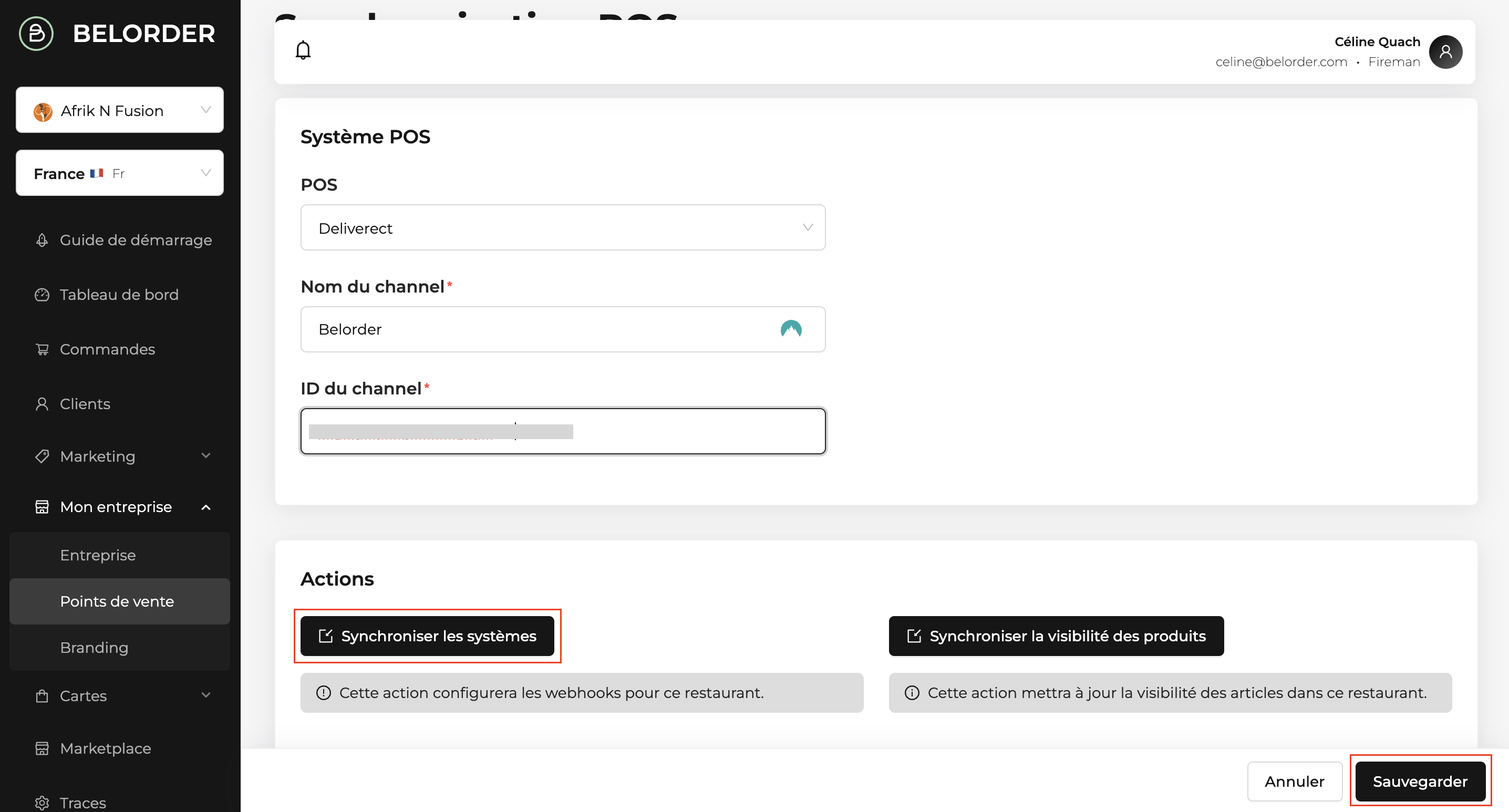
Task: Click Synchroniser les systèmes button
Action: pos(427,636)
